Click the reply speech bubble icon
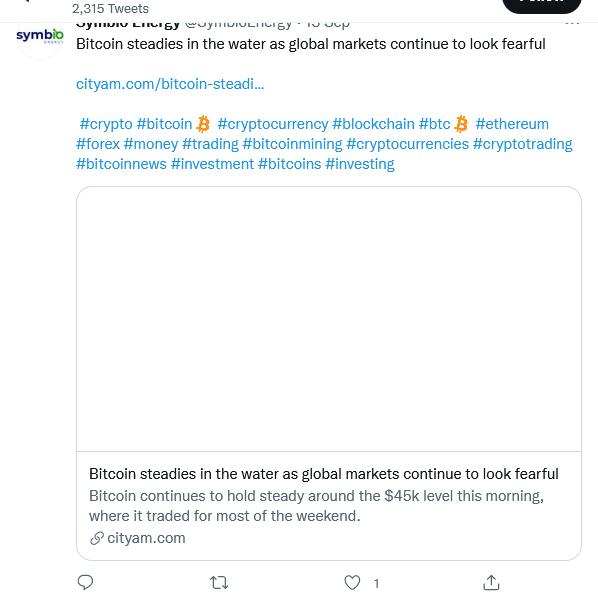Image resolution: width=598 pixels, height=604 pixels. tap(85, 582)
